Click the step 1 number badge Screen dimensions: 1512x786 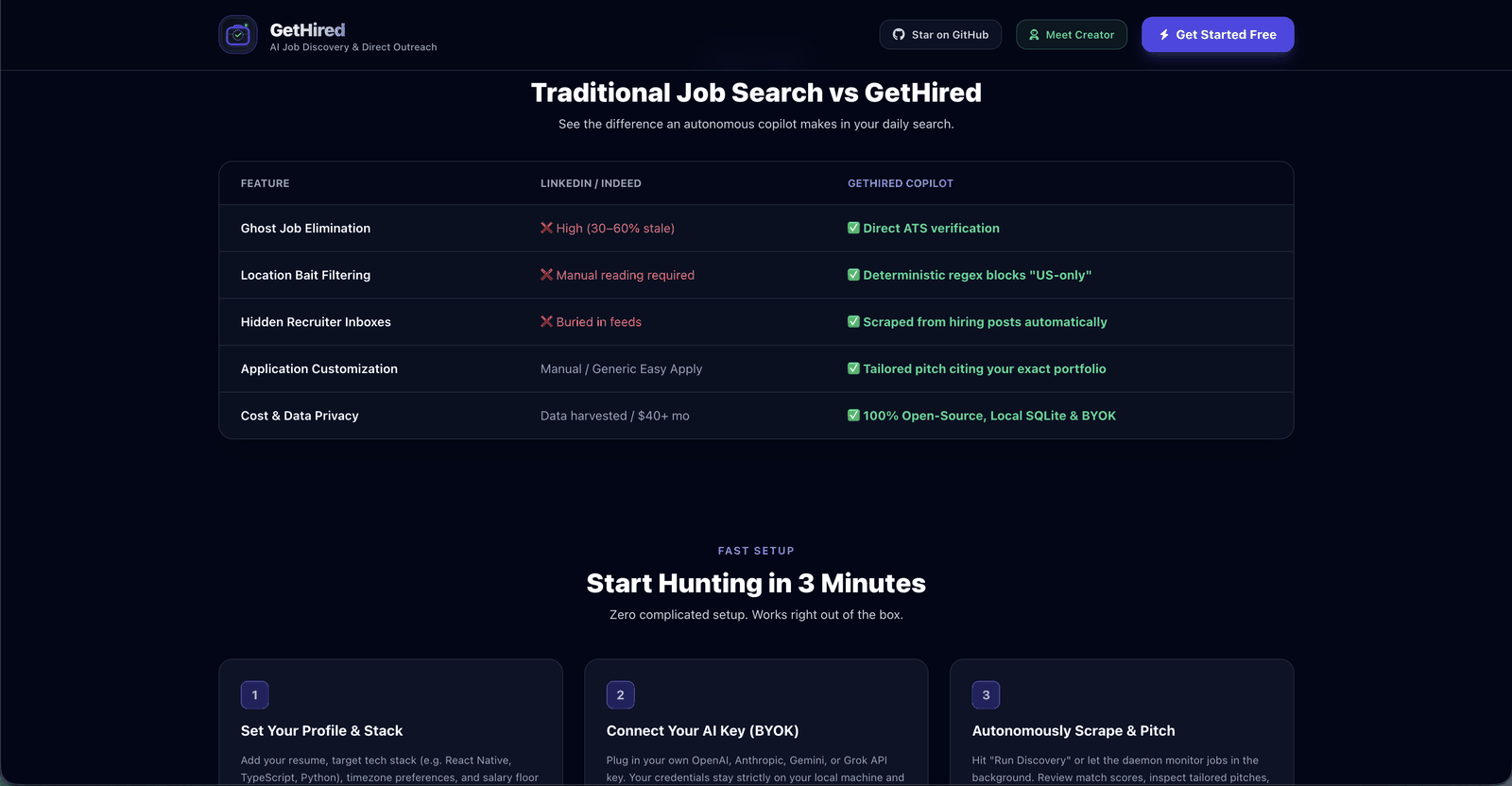(255, 695)
